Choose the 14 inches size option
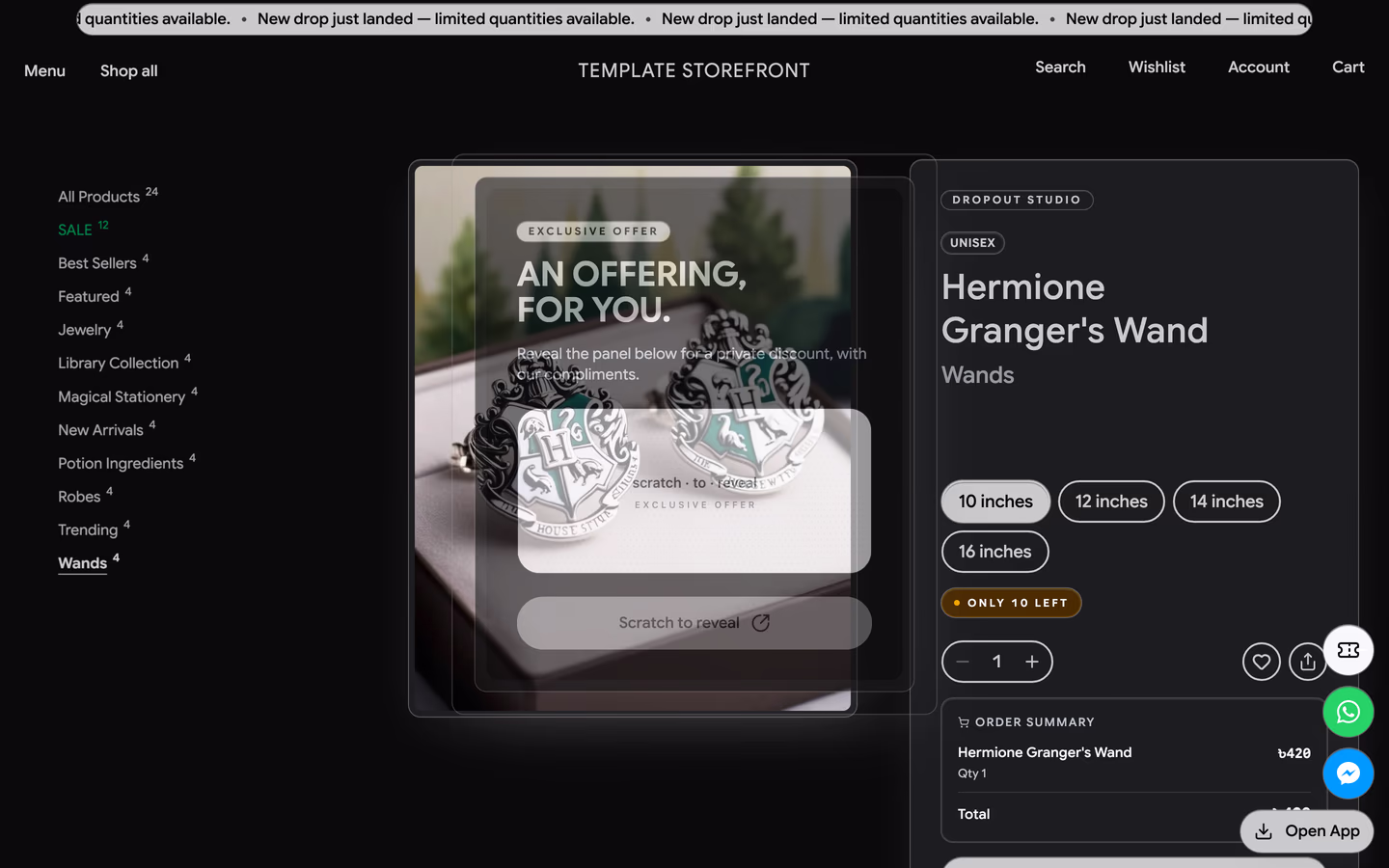Screen dimensions: 1389x868 [x=1226, y=502]
